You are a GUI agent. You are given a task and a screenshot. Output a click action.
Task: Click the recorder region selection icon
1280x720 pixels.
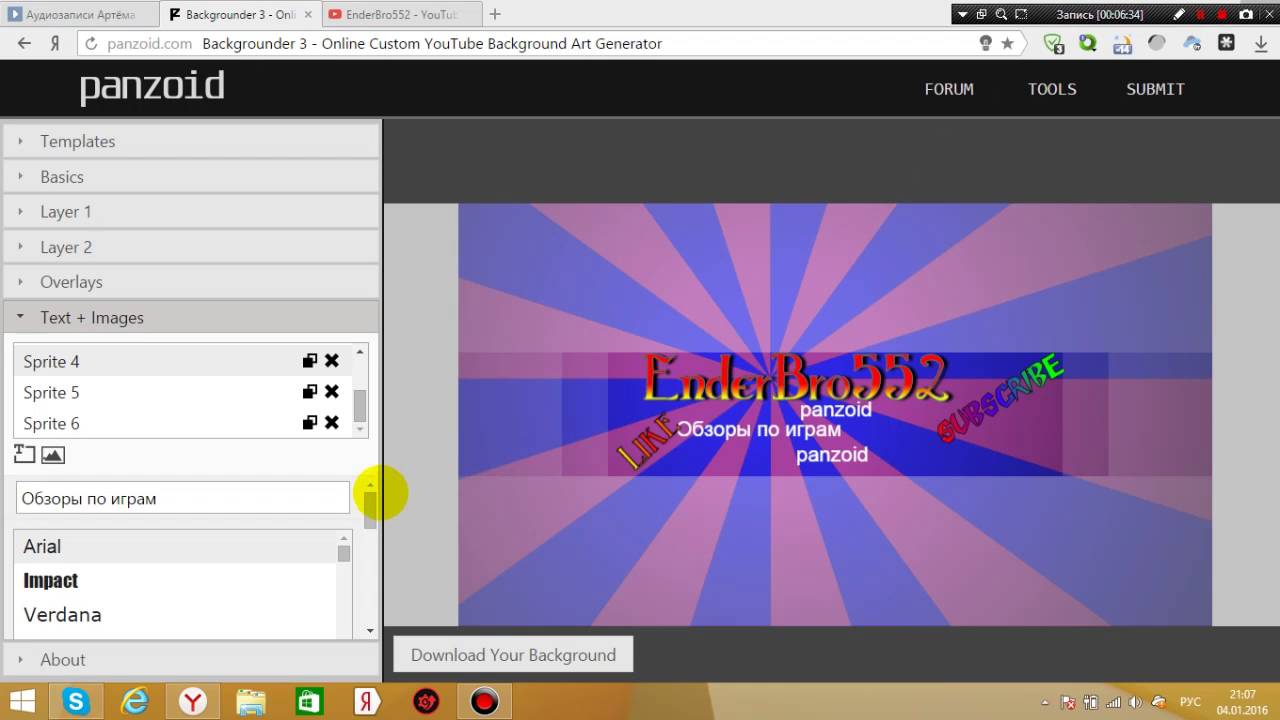tap(1021, 14)
